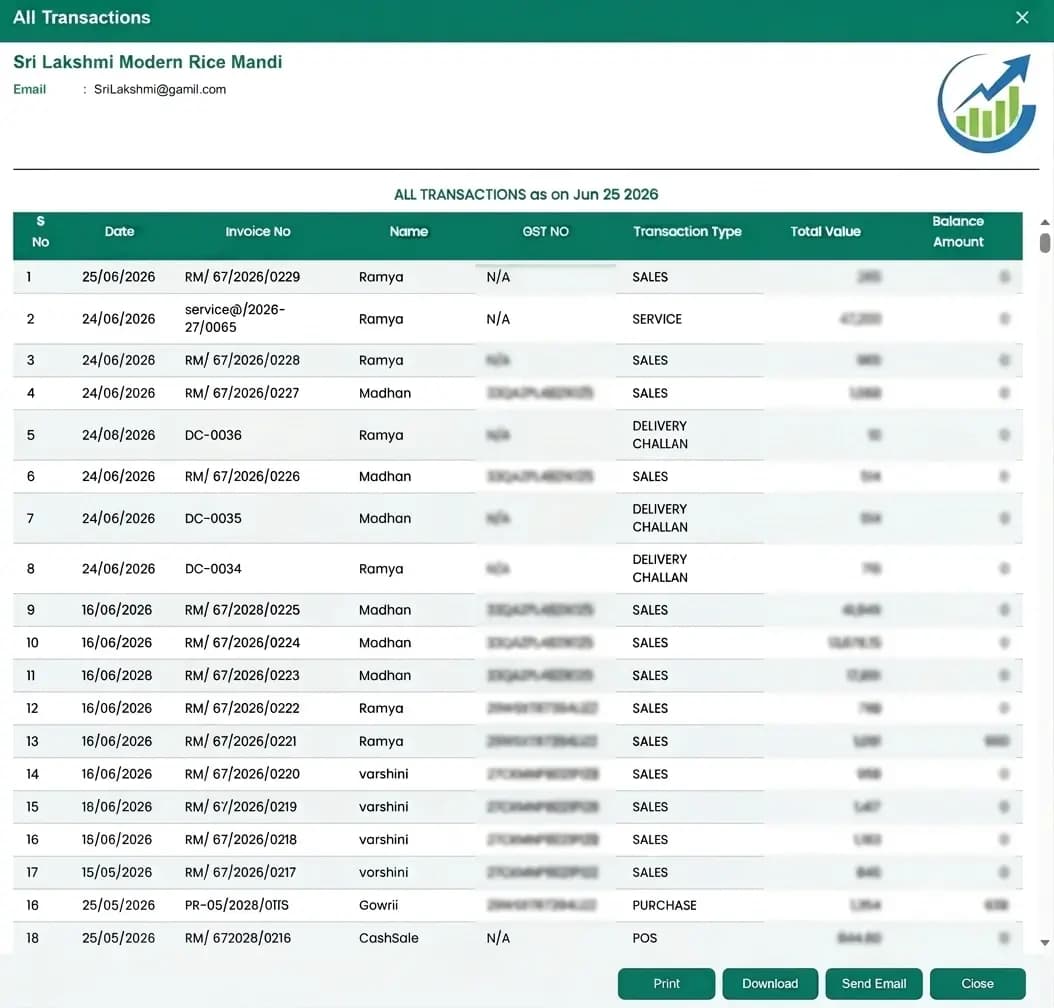1054x1008 pixels.
Task: Click the Download button
Action: point(770,983)
